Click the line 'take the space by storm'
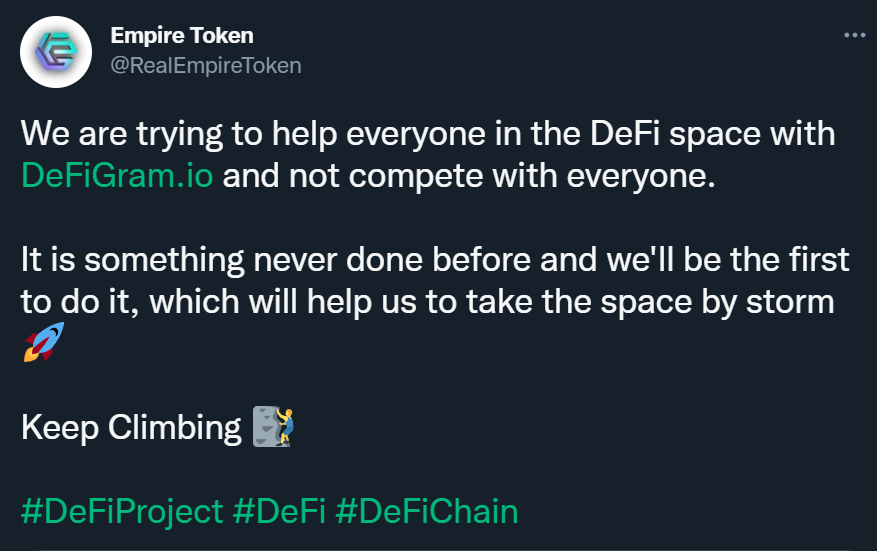 pyautogui.click(x=650, y=302)
